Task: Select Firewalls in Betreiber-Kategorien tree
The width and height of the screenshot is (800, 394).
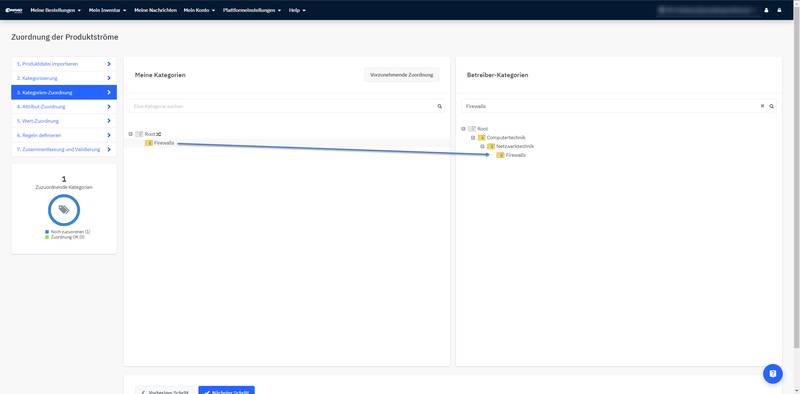Action: [515, 155]
